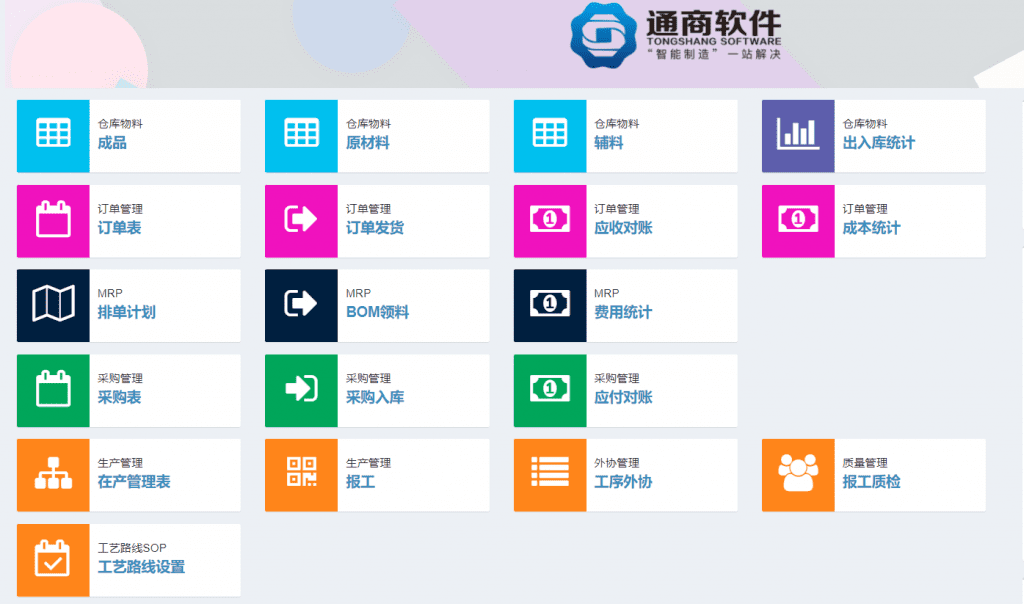Click the orange hierarchy icon for 在产管理表

[x=53, y=474]
